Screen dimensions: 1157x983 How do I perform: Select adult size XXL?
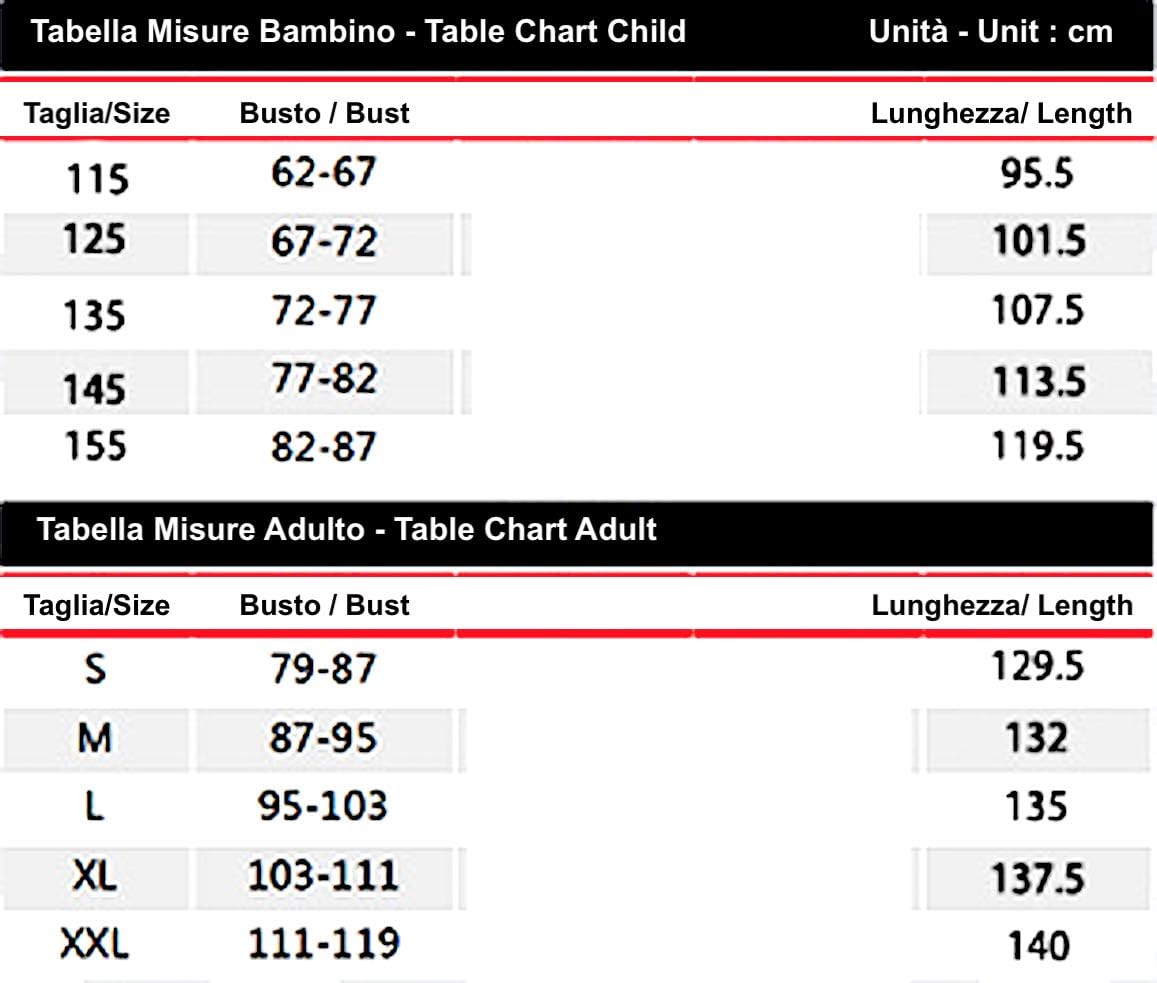pos(95,944)
